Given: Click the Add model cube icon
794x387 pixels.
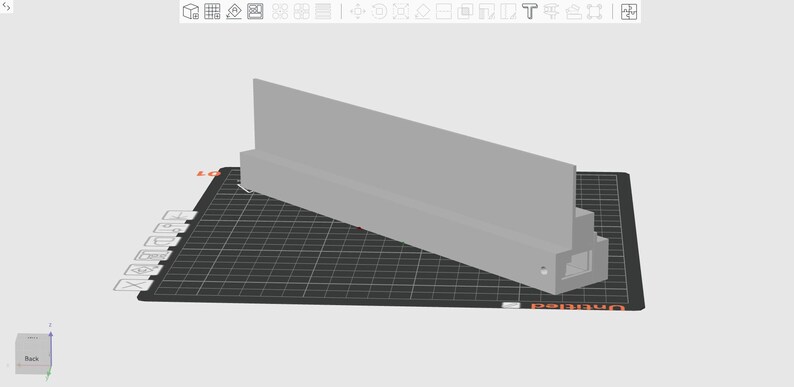Looking at the screenshot, I should 190,11.
